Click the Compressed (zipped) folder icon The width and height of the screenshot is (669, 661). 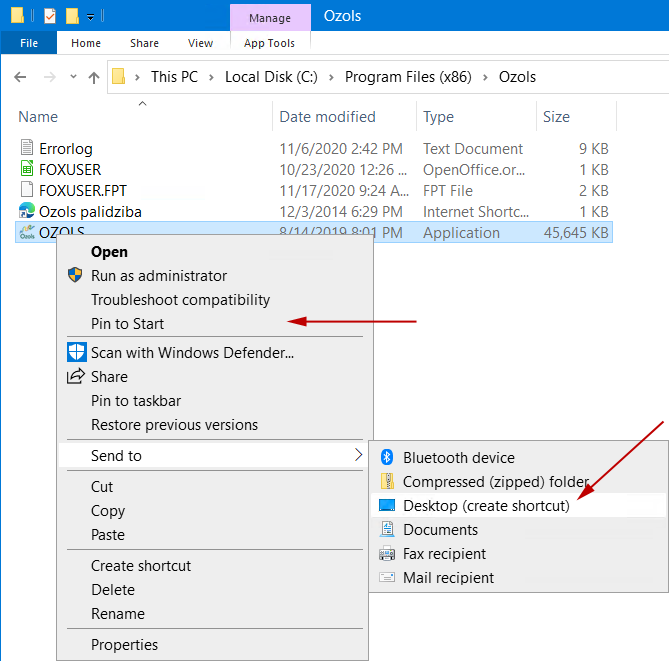coord(387,481)
